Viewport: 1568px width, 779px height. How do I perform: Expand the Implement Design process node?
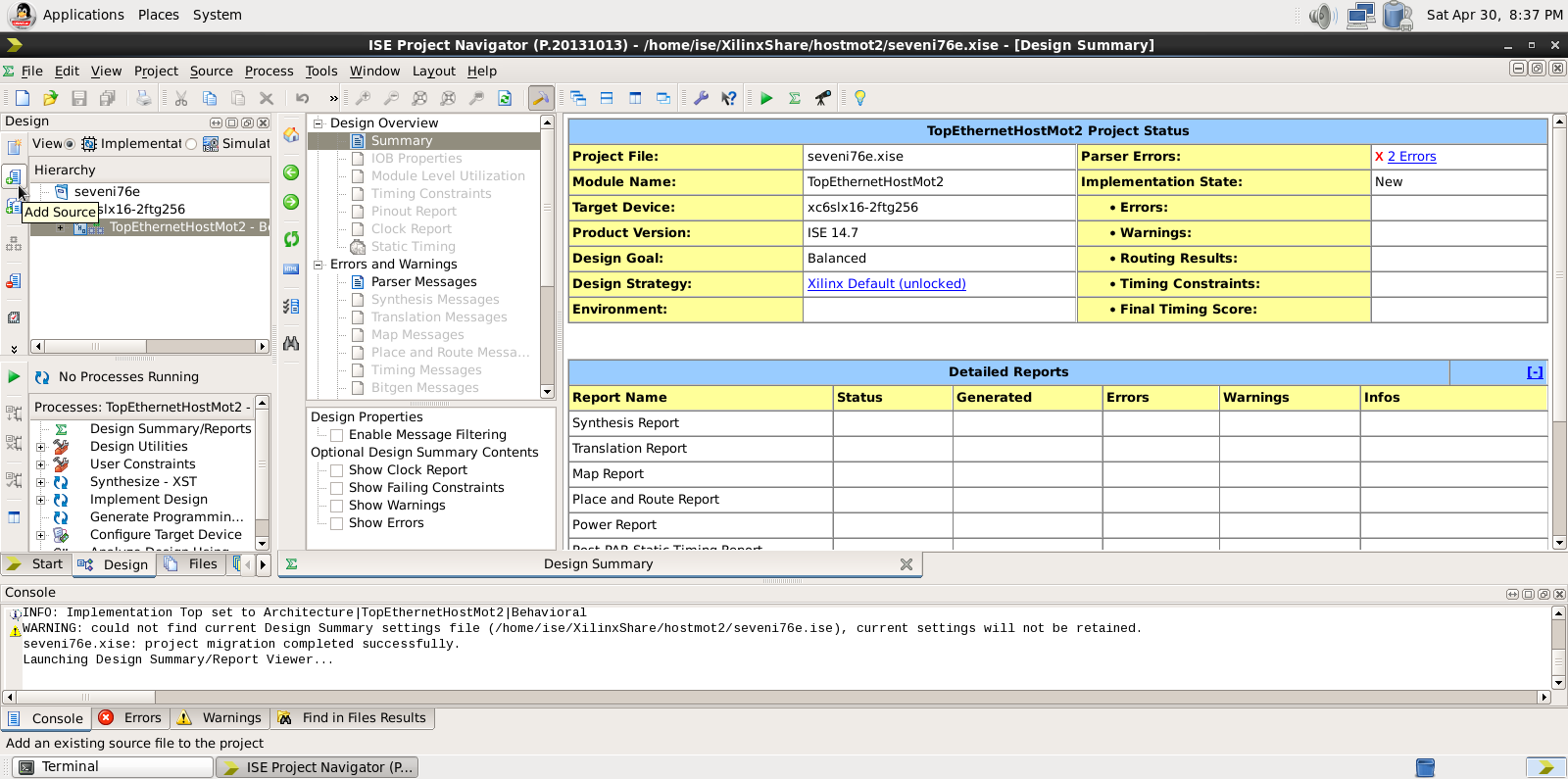coord(40,500)
